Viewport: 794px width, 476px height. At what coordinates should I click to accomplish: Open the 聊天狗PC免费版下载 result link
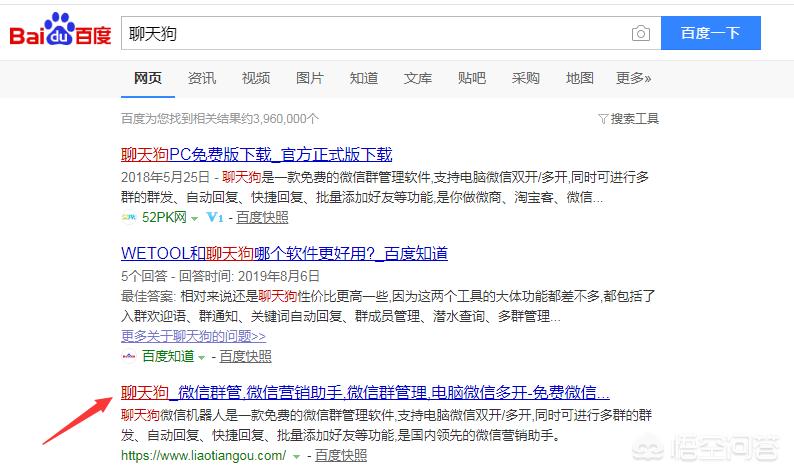[256, 155]
